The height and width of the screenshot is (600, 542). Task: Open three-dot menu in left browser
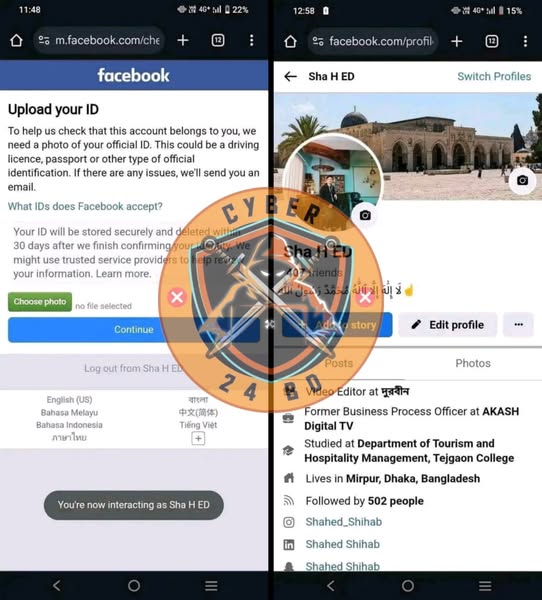click(x=251, y=40)
